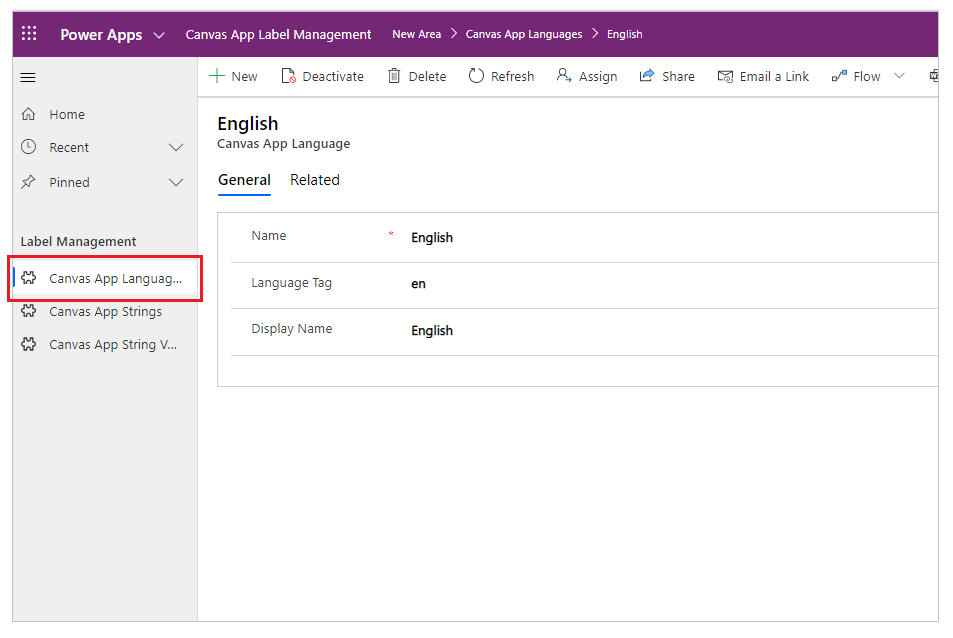Click the Canvas App String Values puzzle icon
Image resolution: width=953 pixels, height=638 pixels.
click(29, 343)
